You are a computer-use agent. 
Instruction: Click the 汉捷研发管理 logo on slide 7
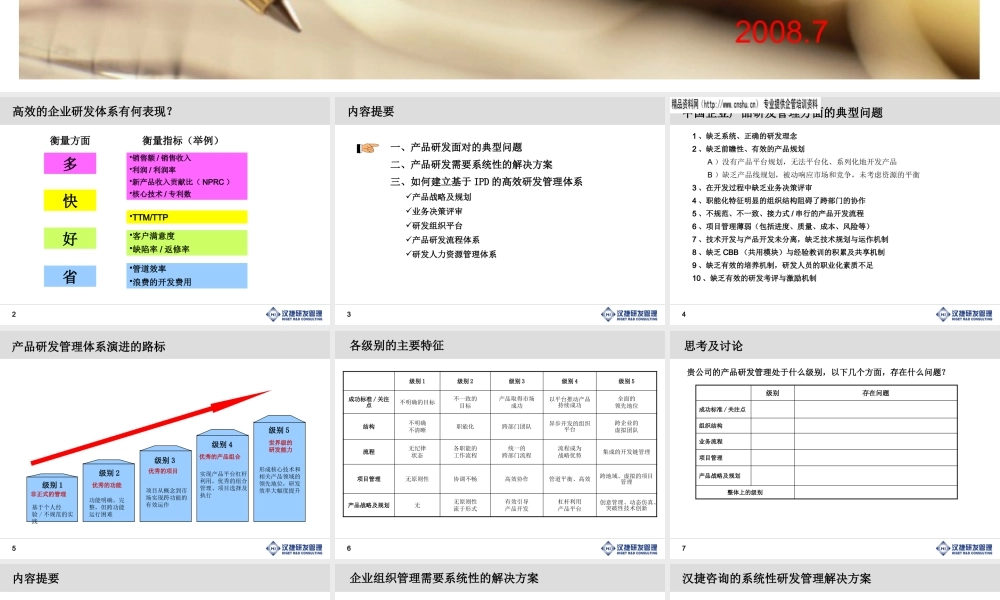[964, 548]
